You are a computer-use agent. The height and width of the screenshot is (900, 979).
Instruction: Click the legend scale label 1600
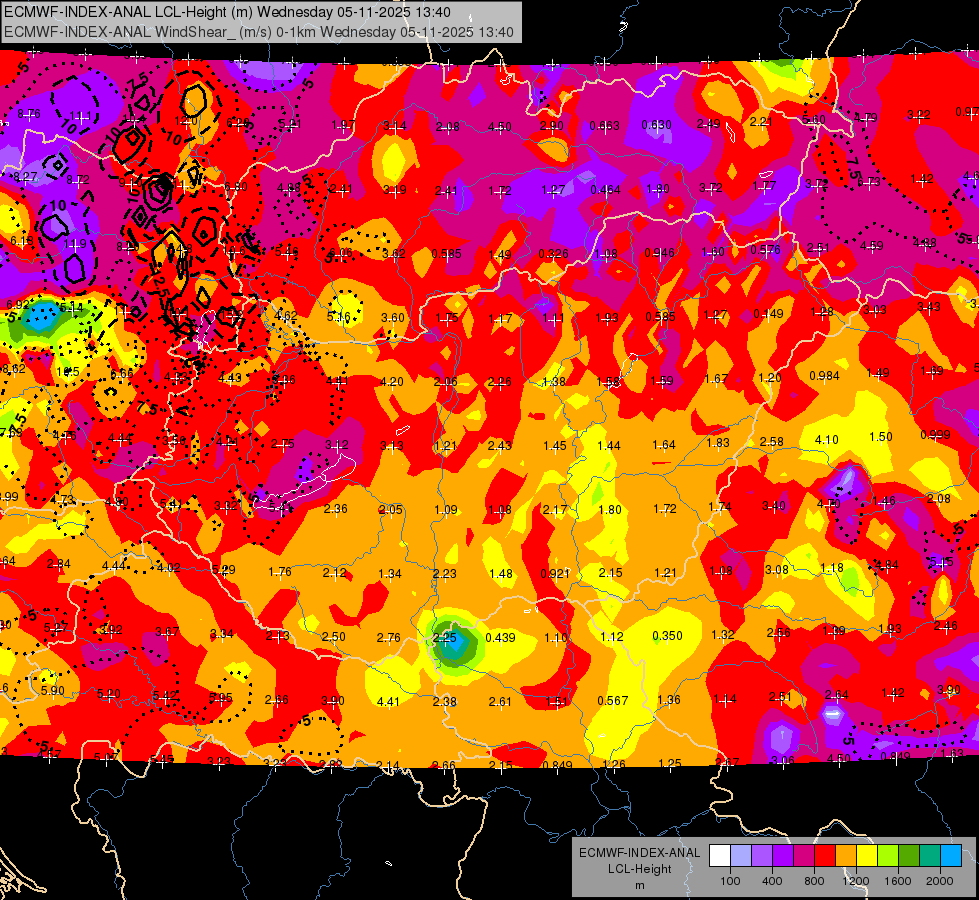coord(898,881)
